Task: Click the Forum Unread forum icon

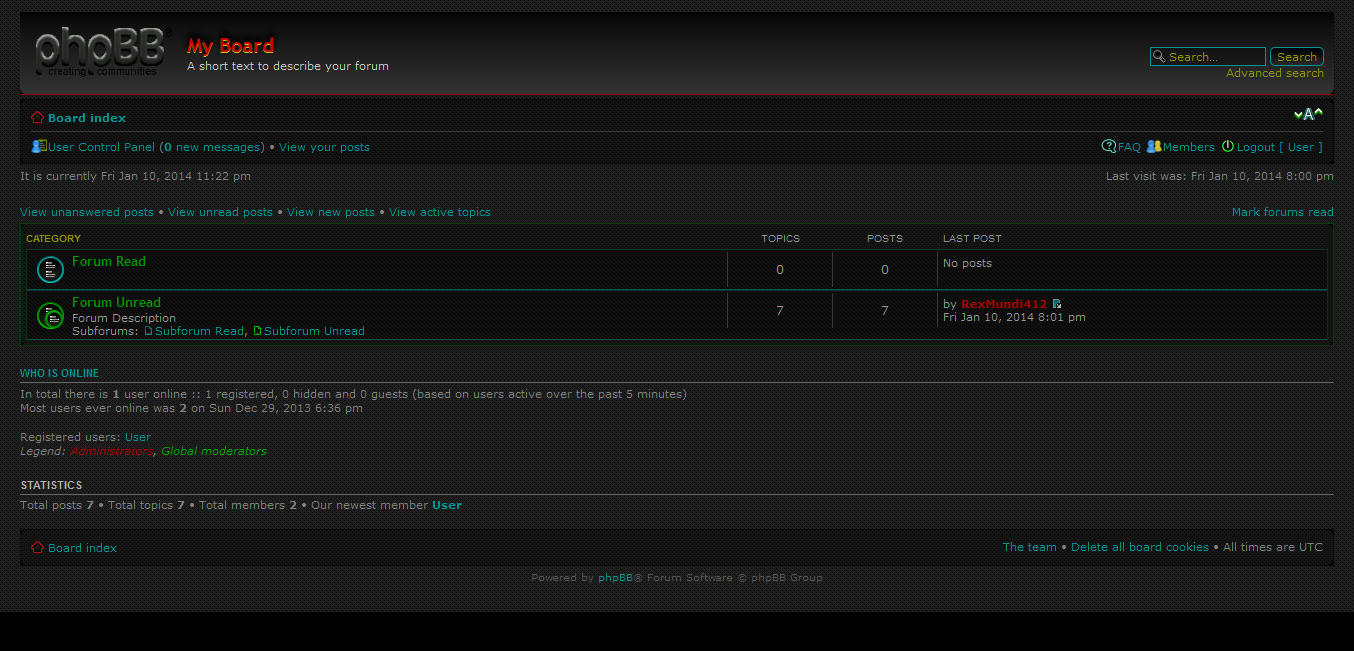Action: 50,315
